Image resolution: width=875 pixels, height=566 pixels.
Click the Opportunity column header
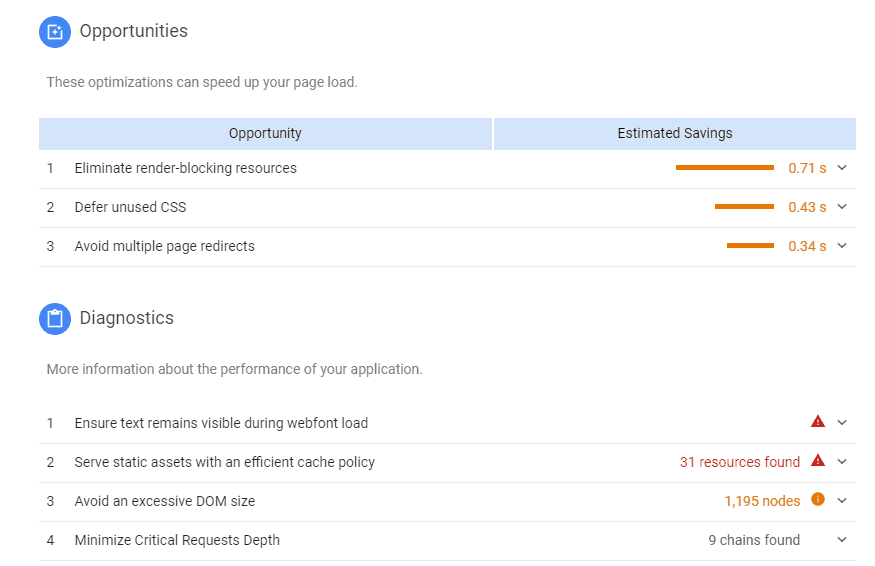tap(265, 133)
